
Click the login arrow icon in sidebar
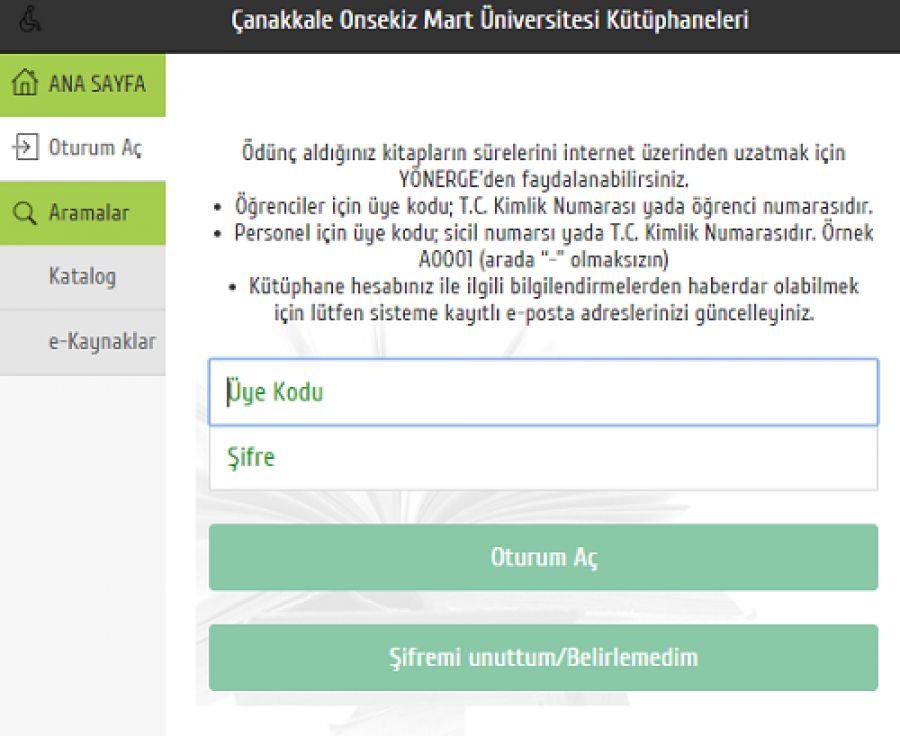[25, 147]
